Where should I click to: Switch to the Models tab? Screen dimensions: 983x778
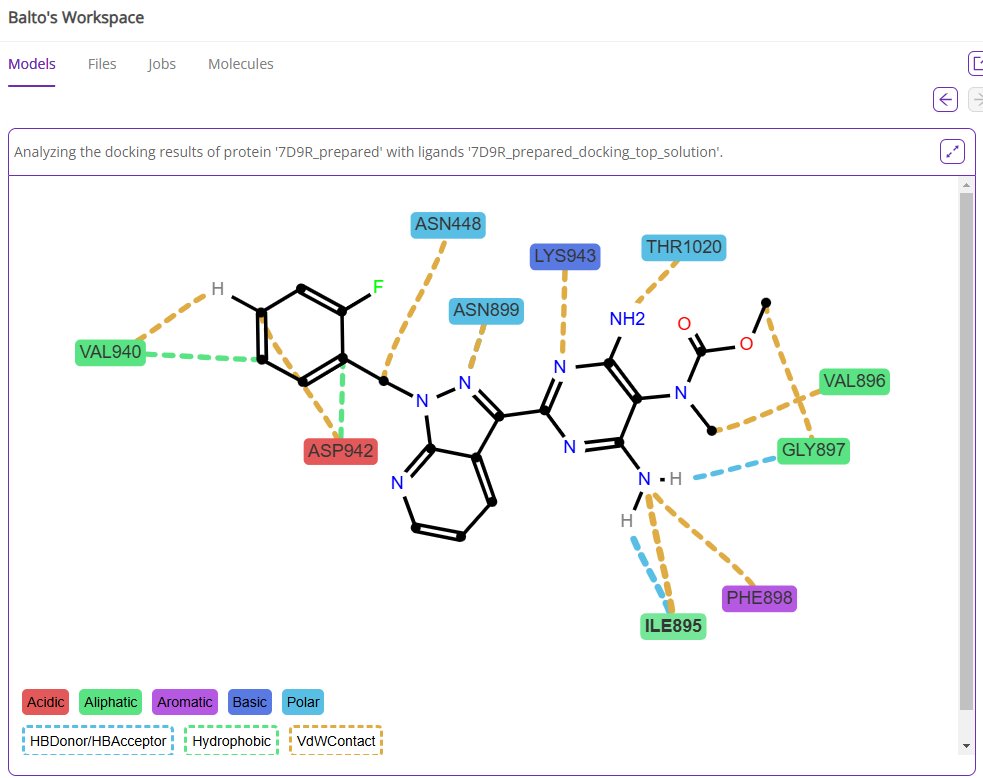coord(32,64)
